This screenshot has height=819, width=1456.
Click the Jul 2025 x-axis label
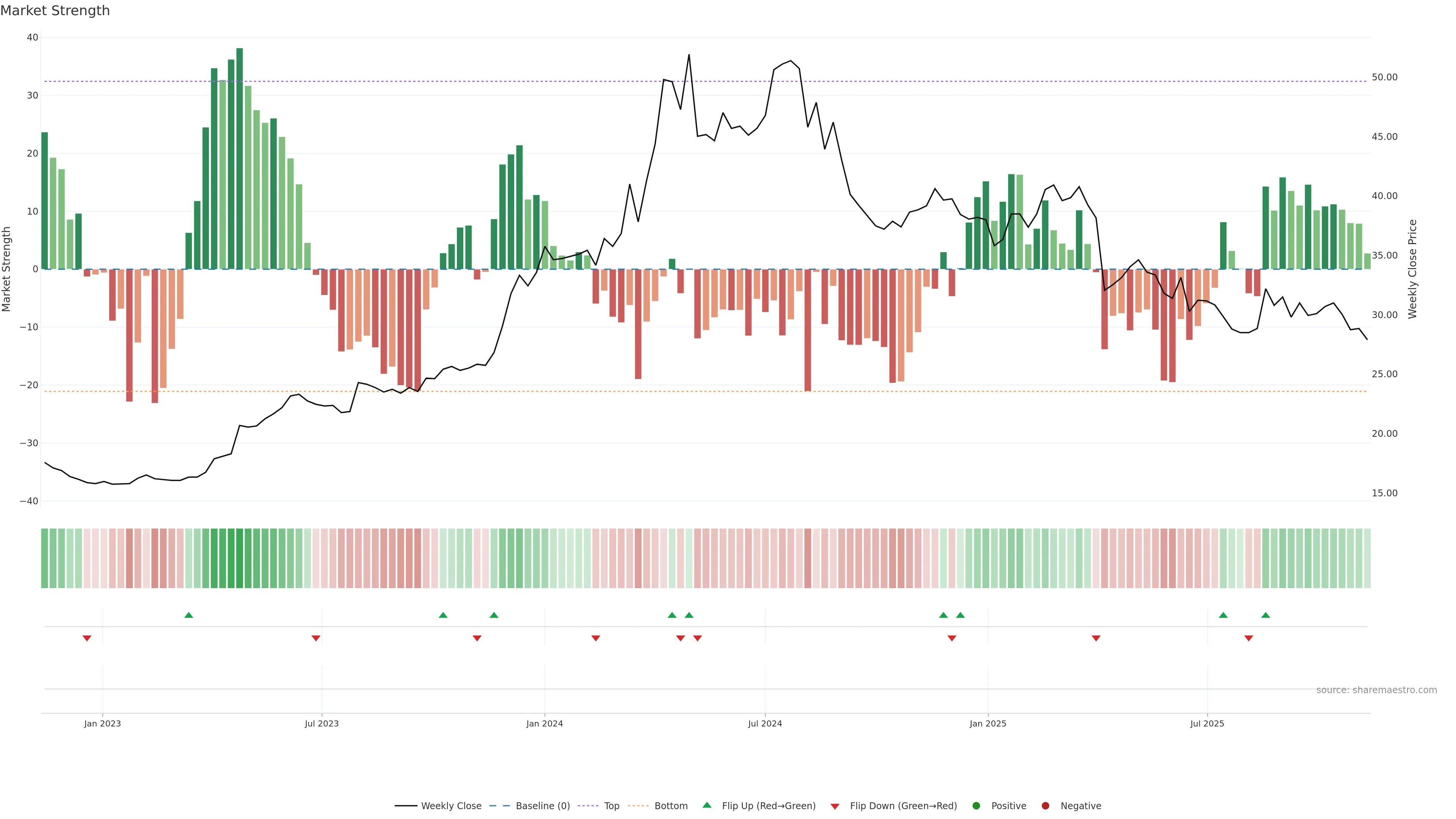click(x=1207, y=723)
